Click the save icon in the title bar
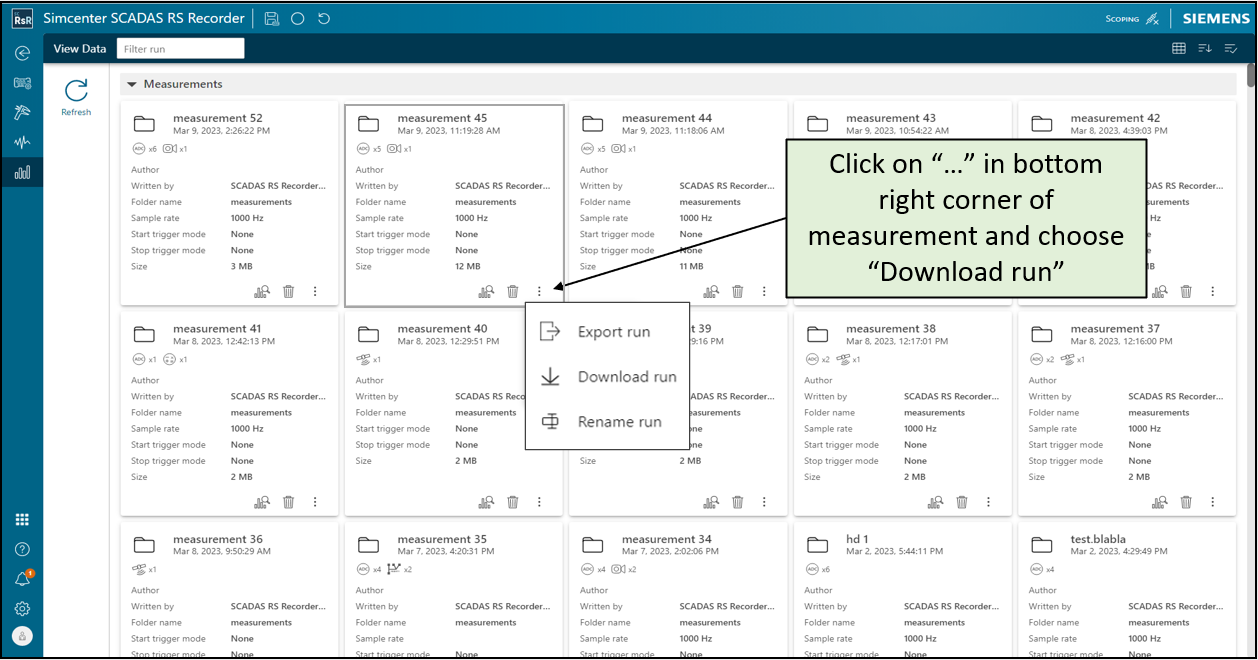The height and width of the screenshot is (660, 1258). 272,18
